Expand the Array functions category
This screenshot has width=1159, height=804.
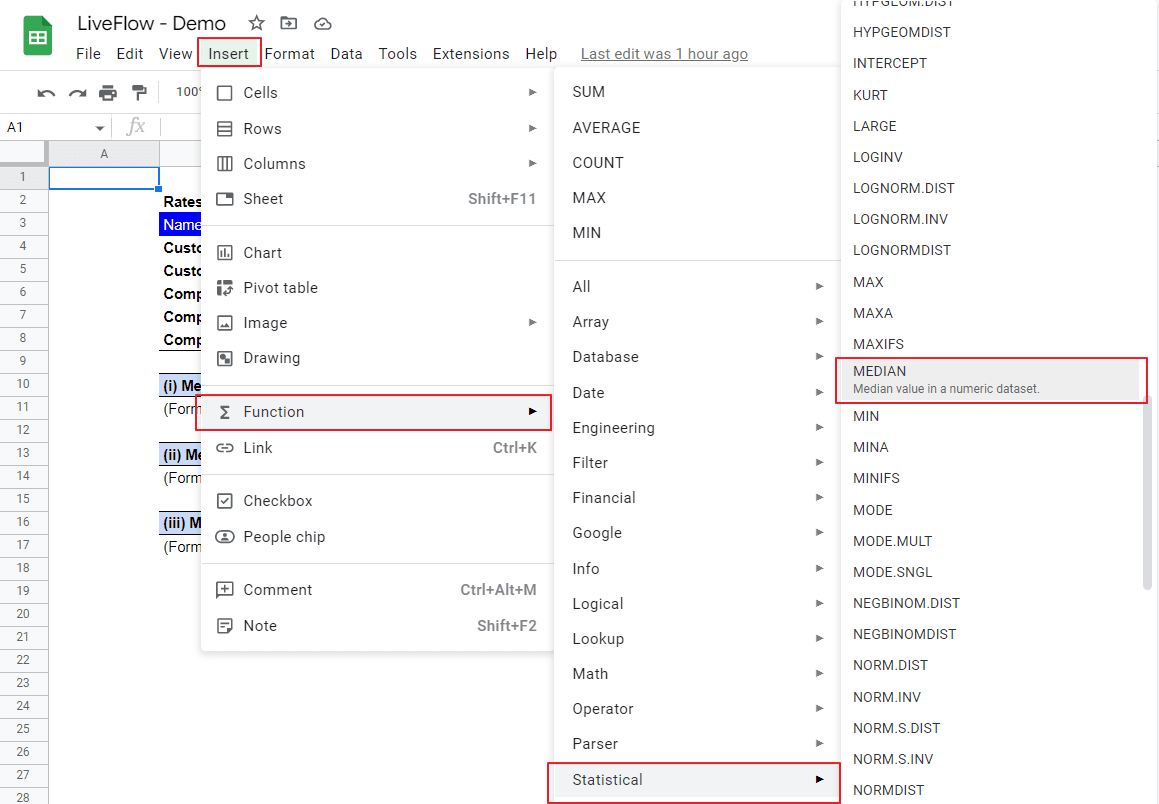point(697,322)
